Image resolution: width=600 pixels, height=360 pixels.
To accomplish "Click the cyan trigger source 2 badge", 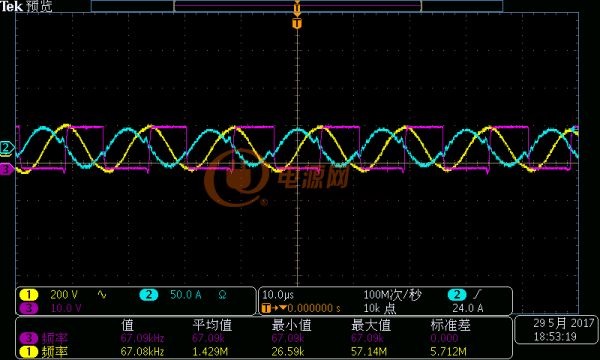I will pos(457,295).
